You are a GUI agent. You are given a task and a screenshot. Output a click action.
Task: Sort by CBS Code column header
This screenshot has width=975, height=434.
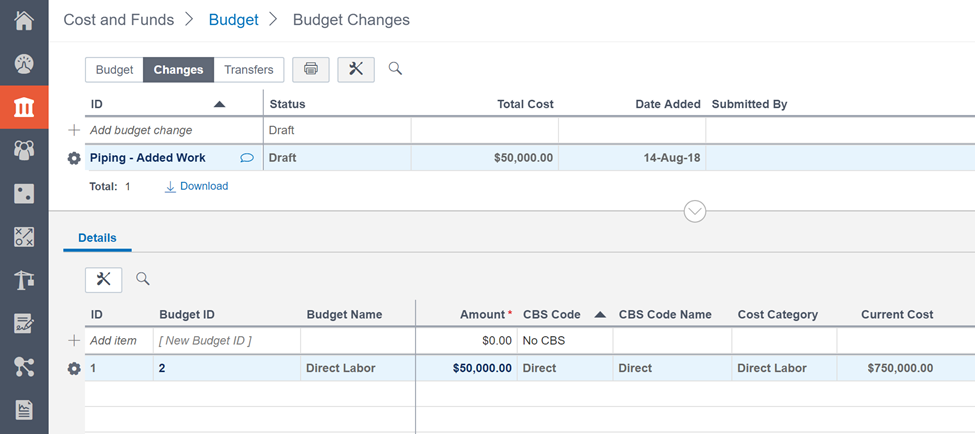pyautogui.click(x=552, y=314)
